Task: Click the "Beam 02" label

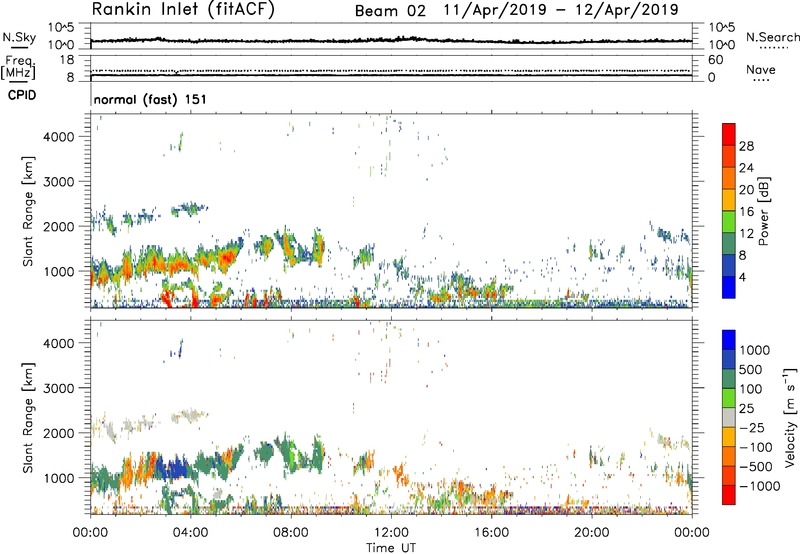Action: click(x=390, y=11)
